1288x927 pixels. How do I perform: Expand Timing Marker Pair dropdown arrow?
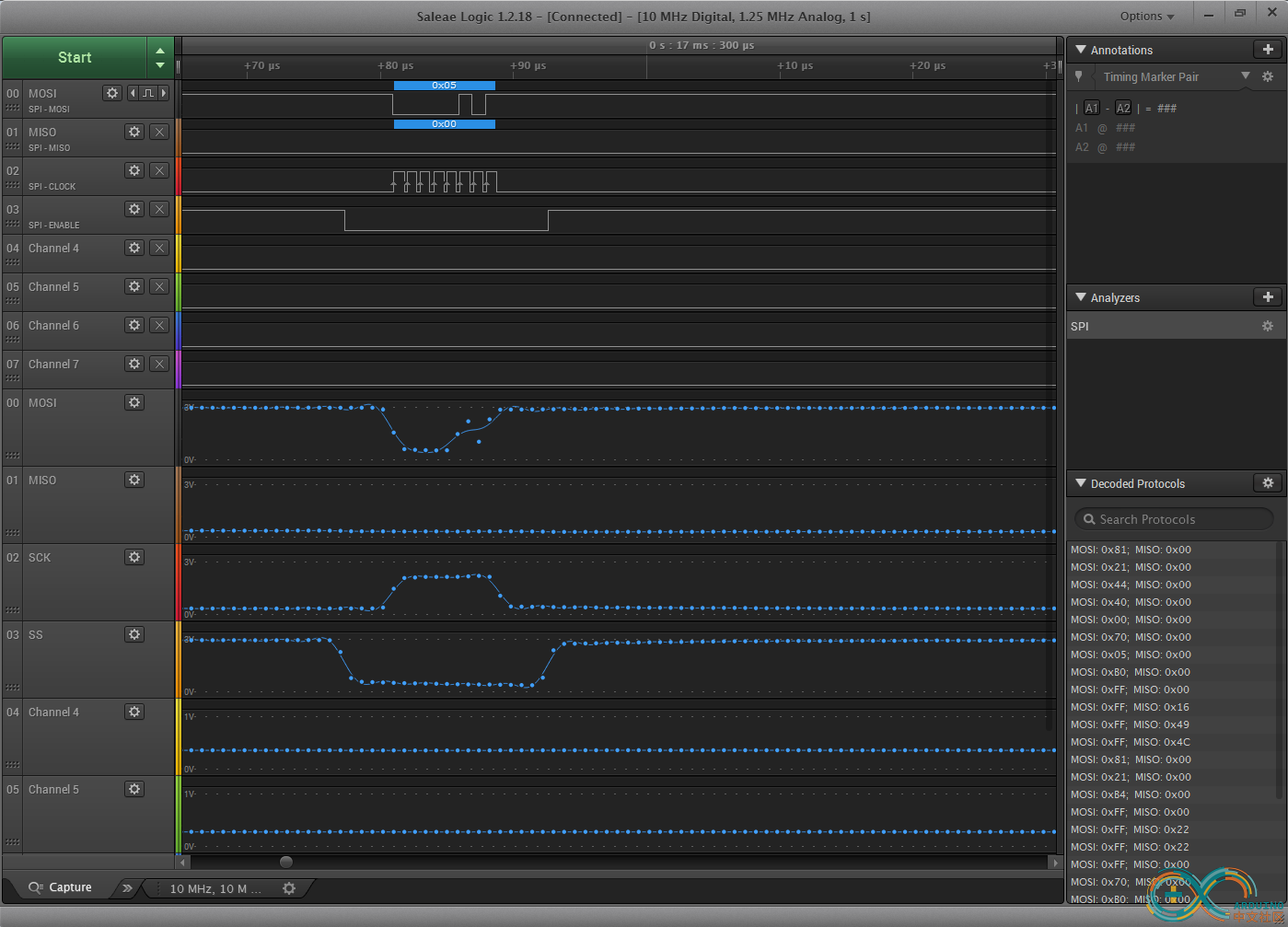click(1246, 76)
